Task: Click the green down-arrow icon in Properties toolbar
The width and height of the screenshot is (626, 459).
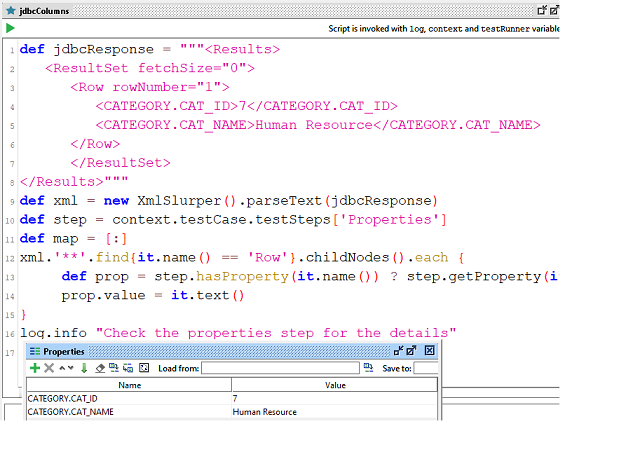Action: click(84, 368)
